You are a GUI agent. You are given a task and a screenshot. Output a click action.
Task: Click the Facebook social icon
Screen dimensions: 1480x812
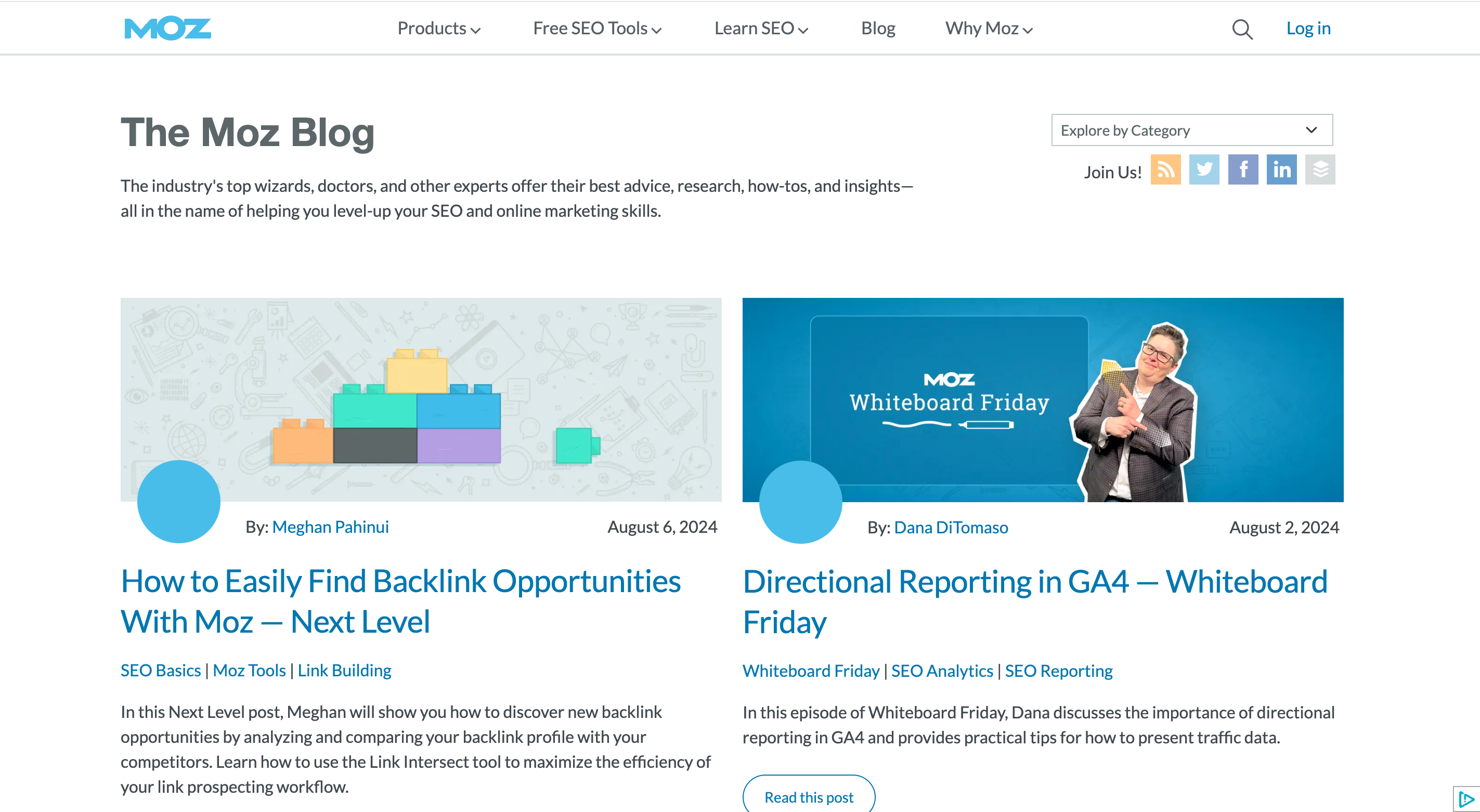pyautogui.click(x=1243, y=170)
